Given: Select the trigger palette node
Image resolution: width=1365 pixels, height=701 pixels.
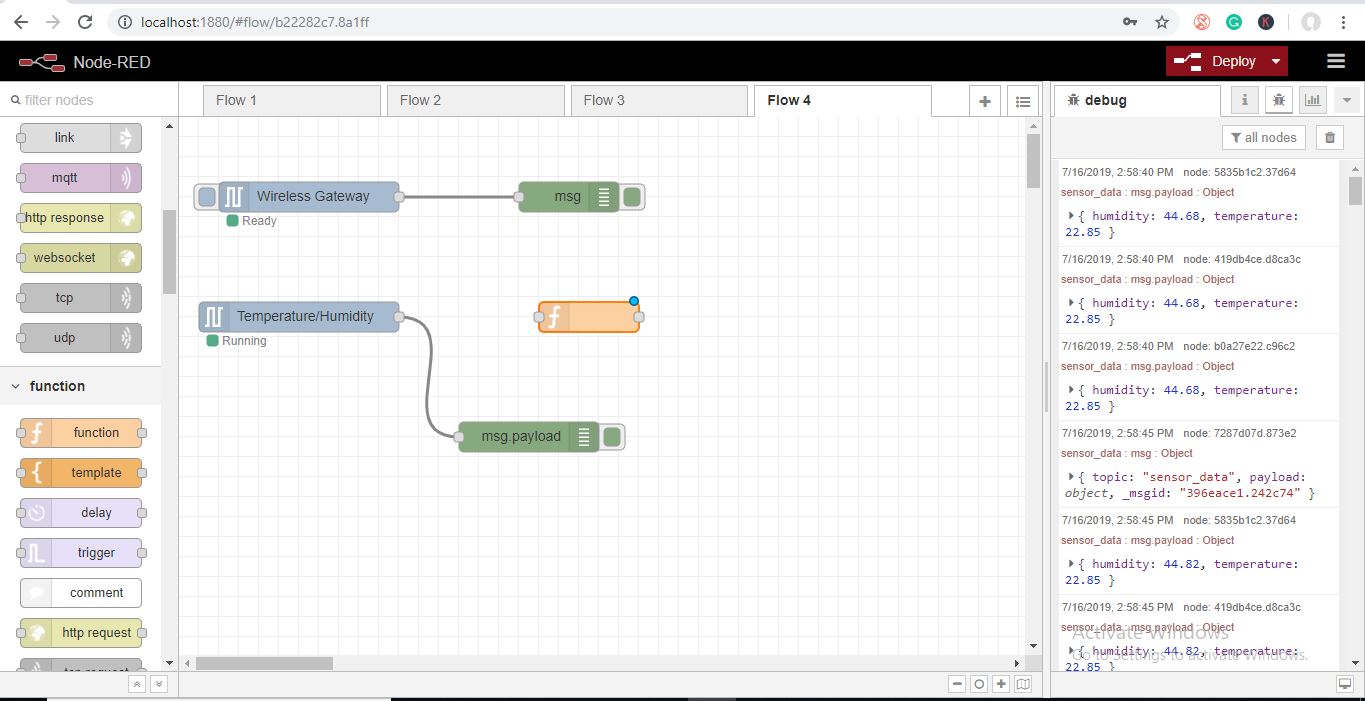Looking at the screenshot, I should pyautogui.click(x=80, y=553).
